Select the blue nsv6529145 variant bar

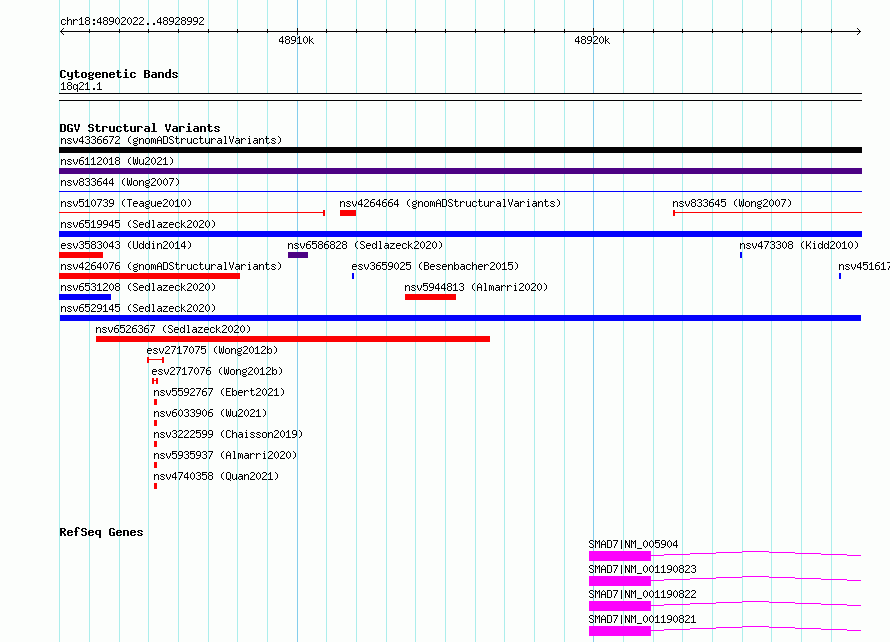click(460, 318)
